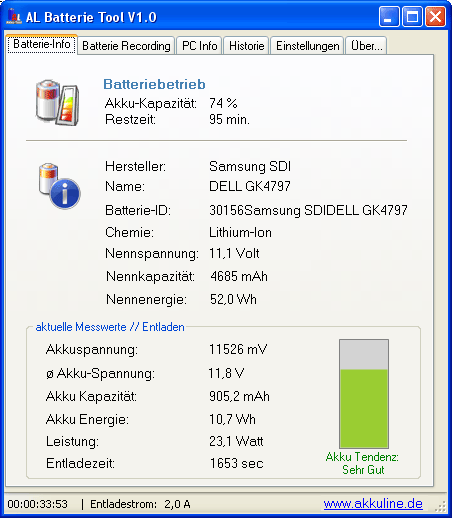Click the Akkuspannung value 11526 mV

tap(238, 349)
